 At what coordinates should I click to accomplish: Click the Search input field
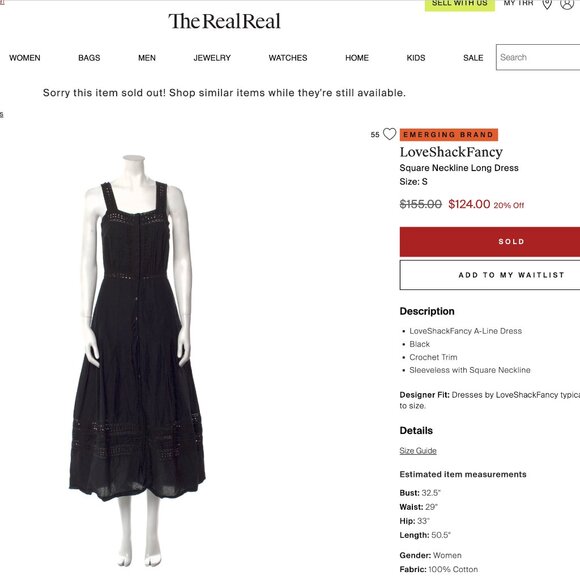538,57
